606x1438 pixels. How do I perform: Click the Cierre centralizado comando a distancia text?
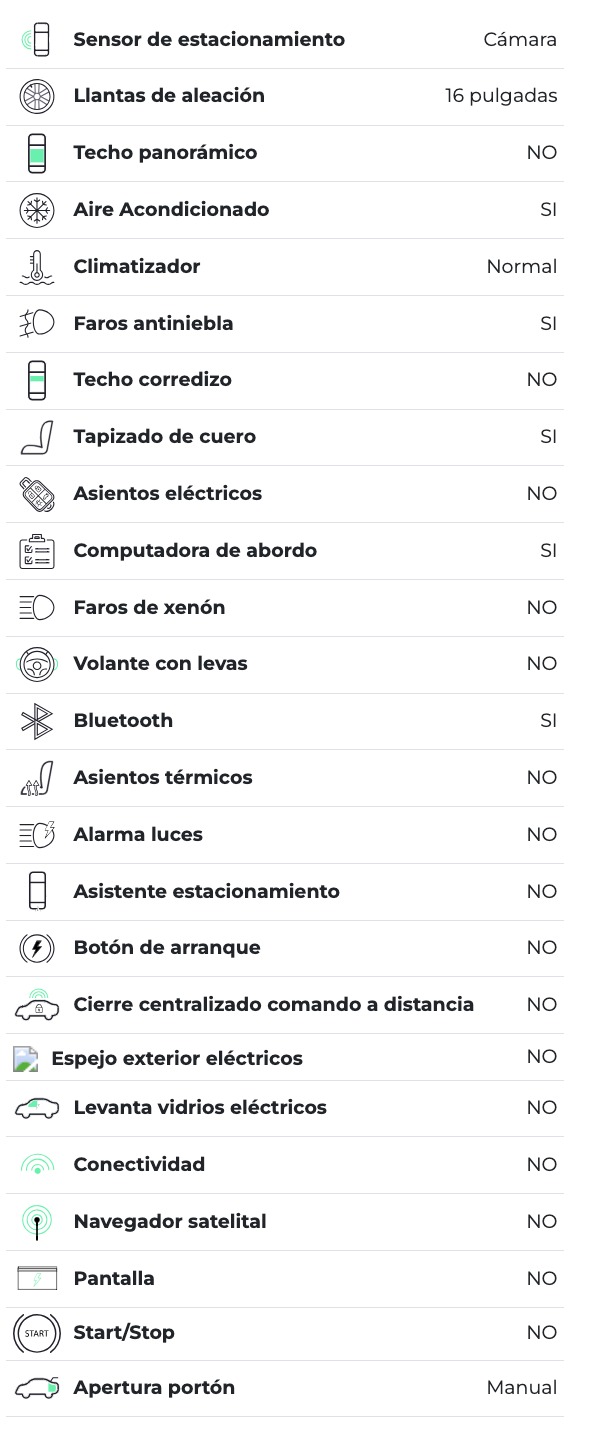273,1005
